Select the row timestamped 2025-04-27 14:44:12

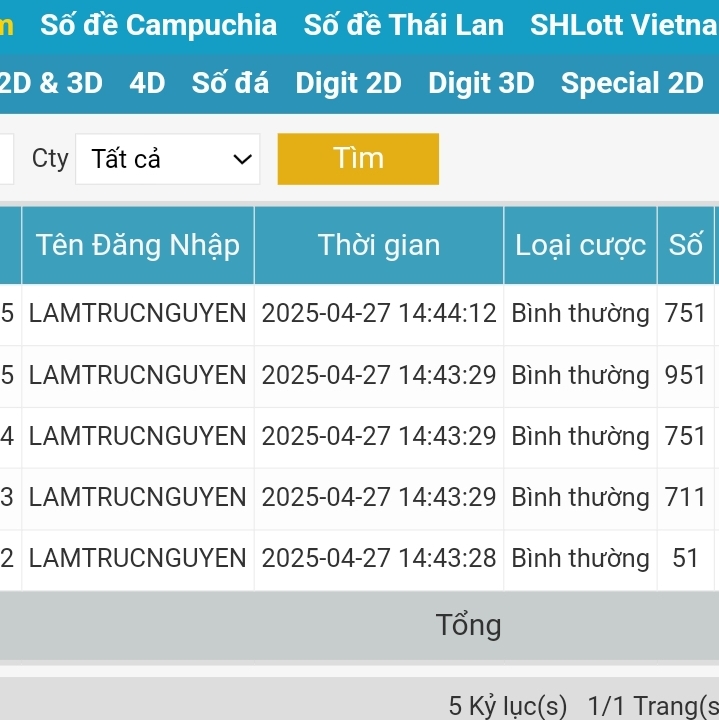coord(379,314)
